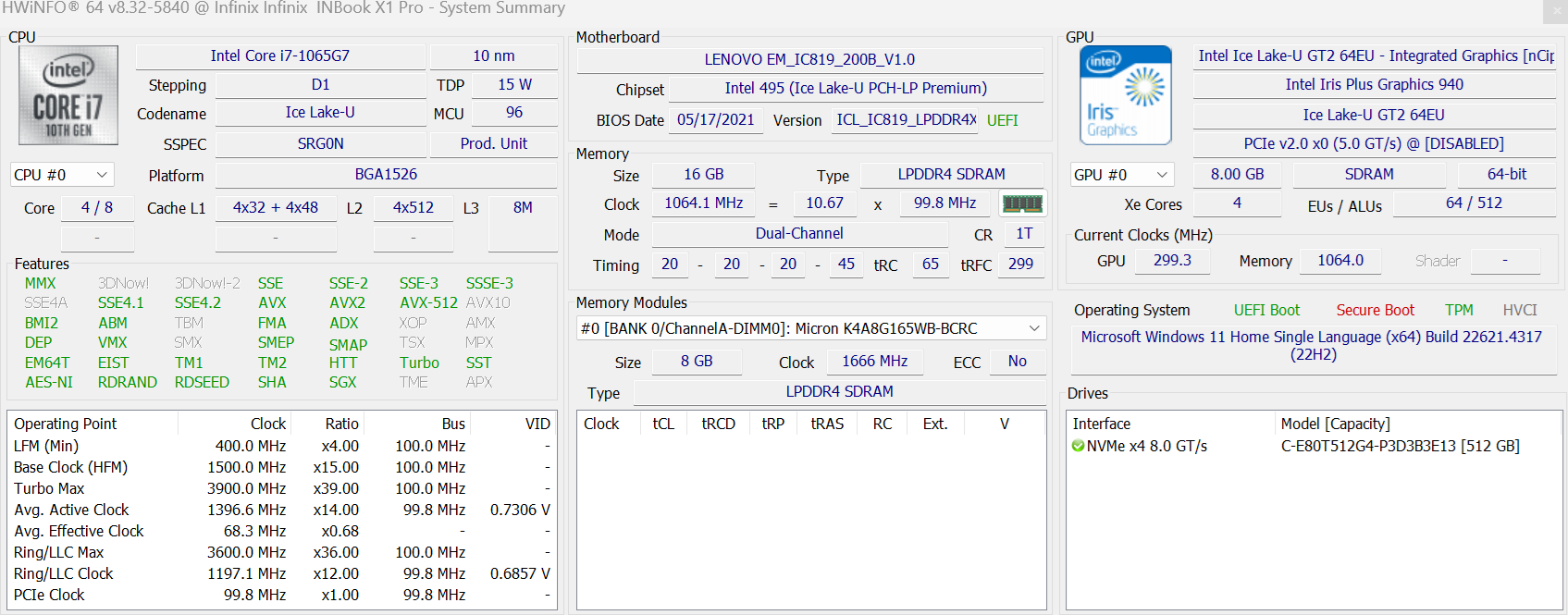Click the Intel Iris Graphics logo

pyautogui.click(x=1125, y=95)
